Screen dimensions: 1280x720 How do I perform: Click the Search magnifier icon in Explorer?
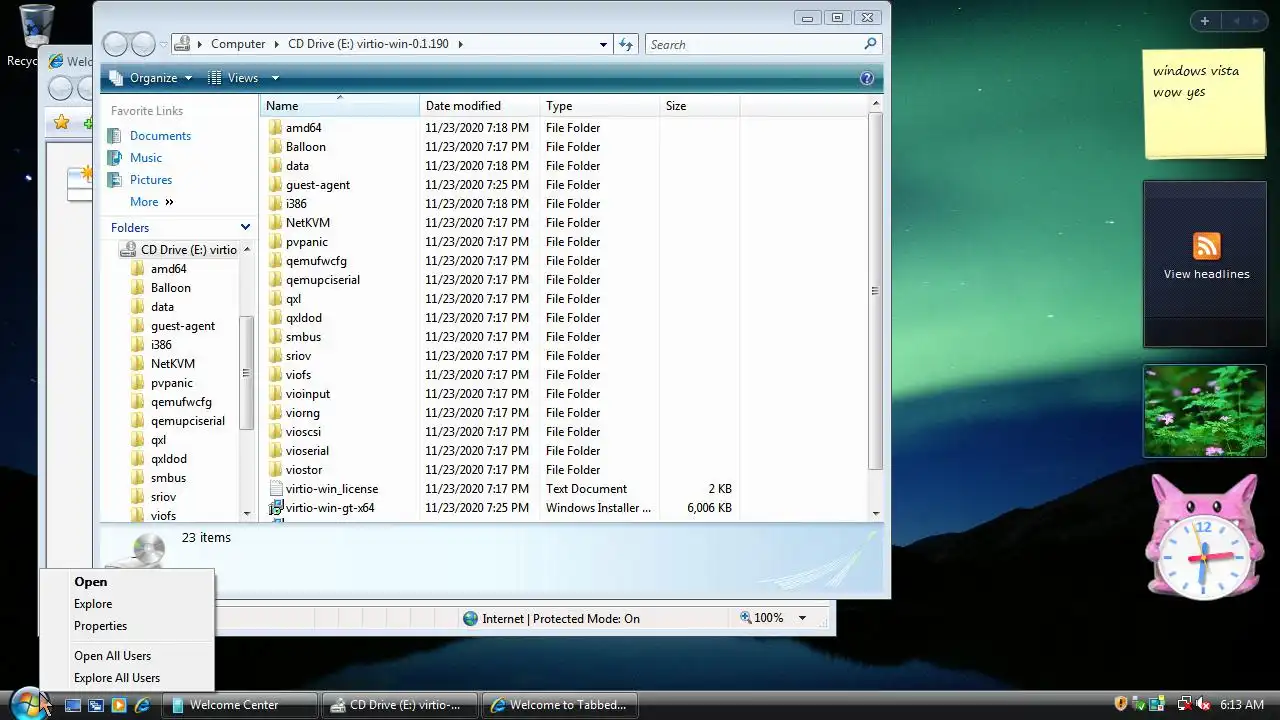click(x=870, y=44)
